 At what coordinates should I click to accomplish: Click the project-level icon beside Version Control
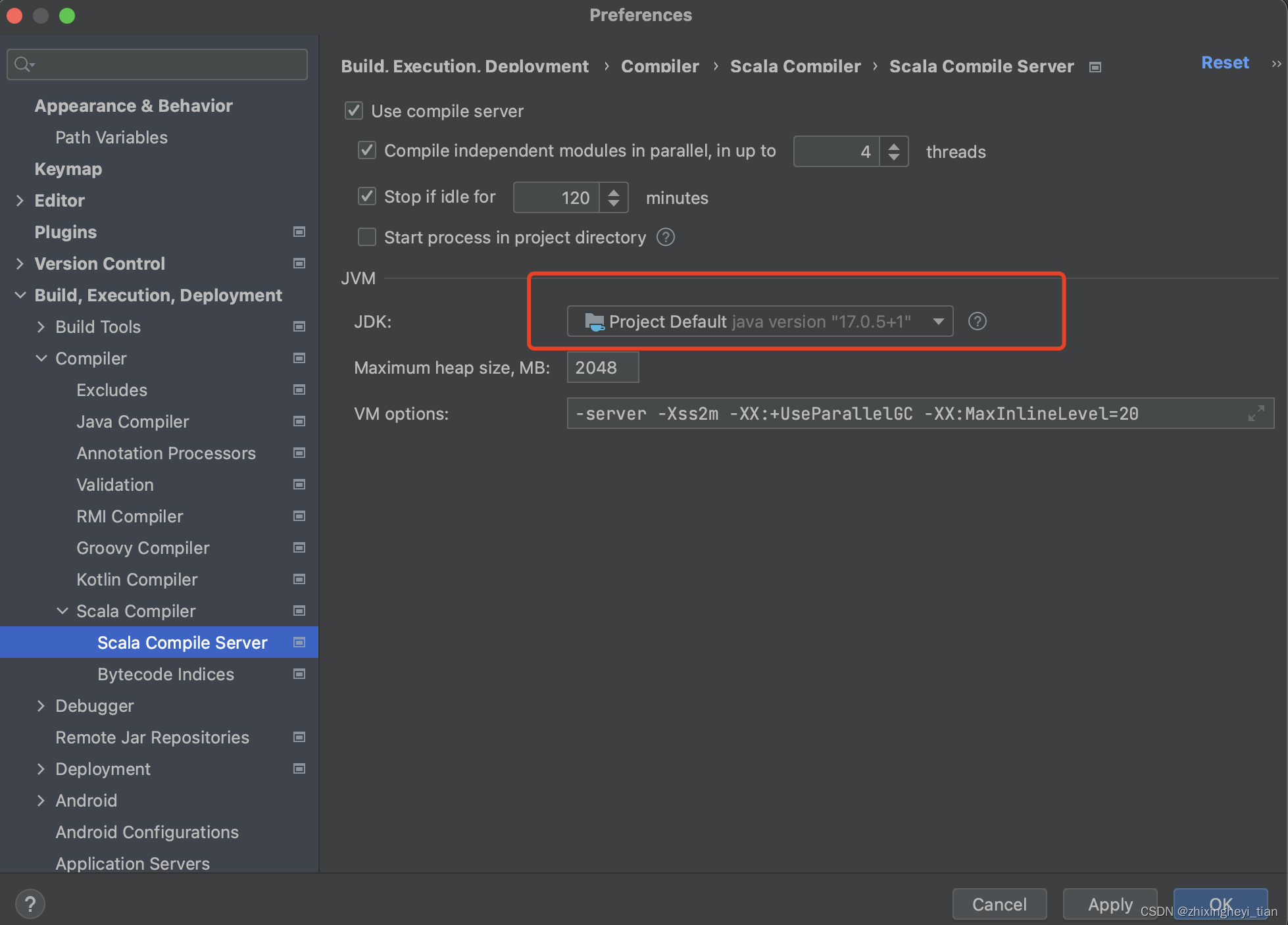pos(299,263)
